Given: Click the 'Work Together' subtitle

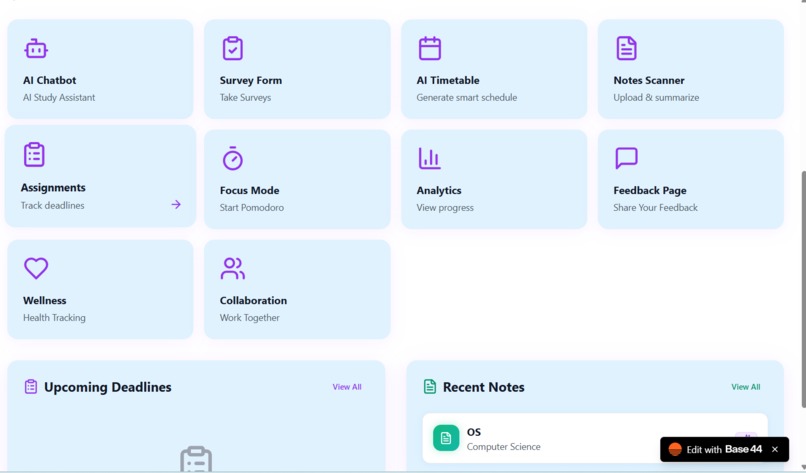Looking at the screenshot, I should [249, 317].
